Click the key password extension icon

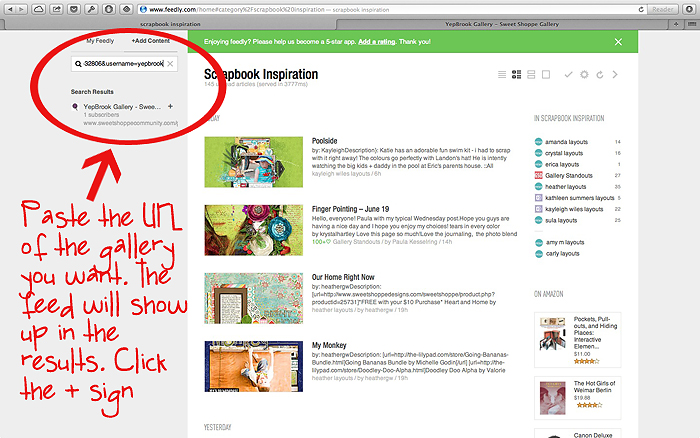pyautogui.click(x=91, y=9)
